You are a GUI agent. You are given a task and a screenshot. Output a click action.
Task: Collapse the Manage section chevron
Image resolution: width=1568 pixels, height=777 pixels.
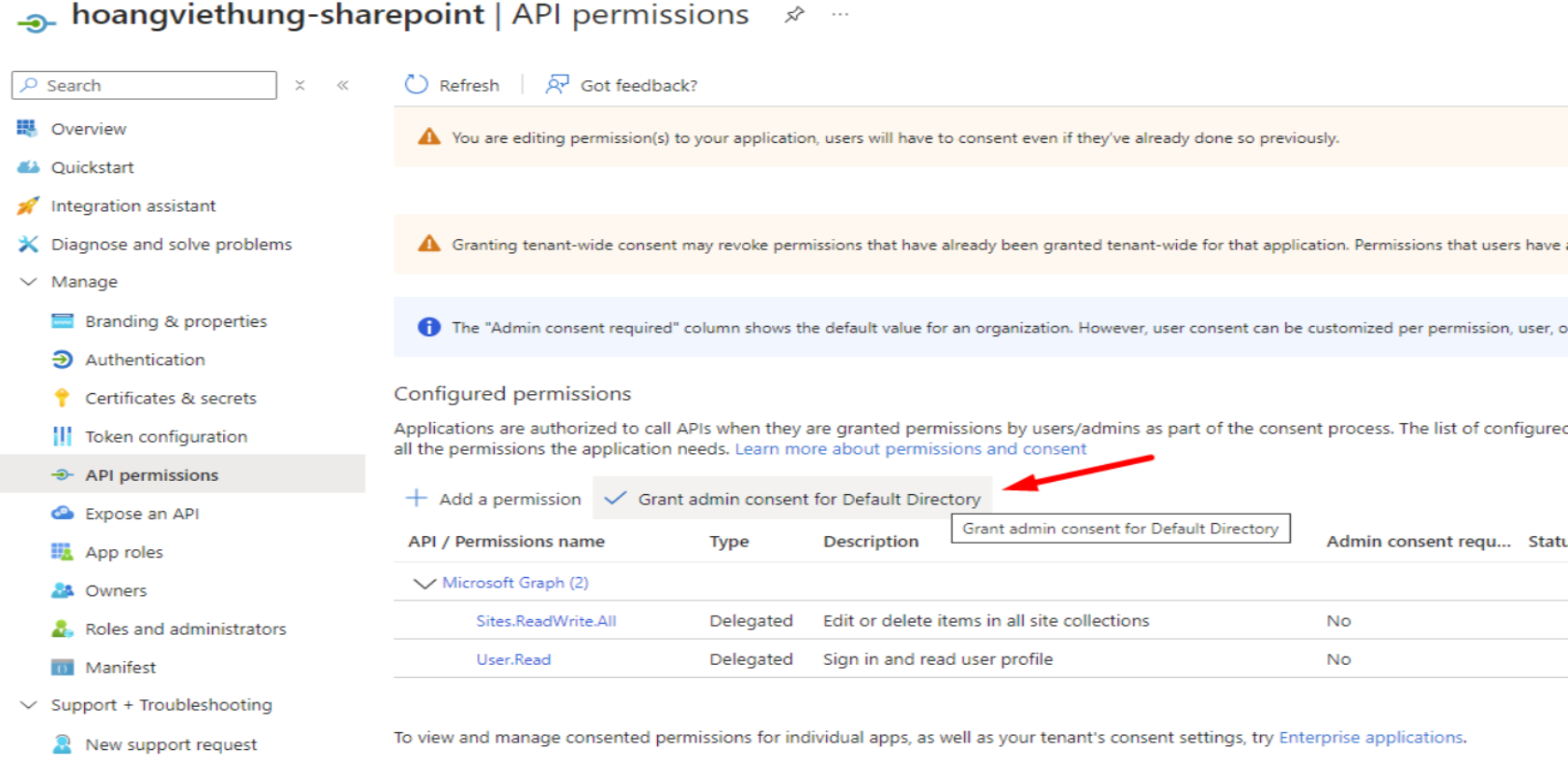tap(29, 281)
